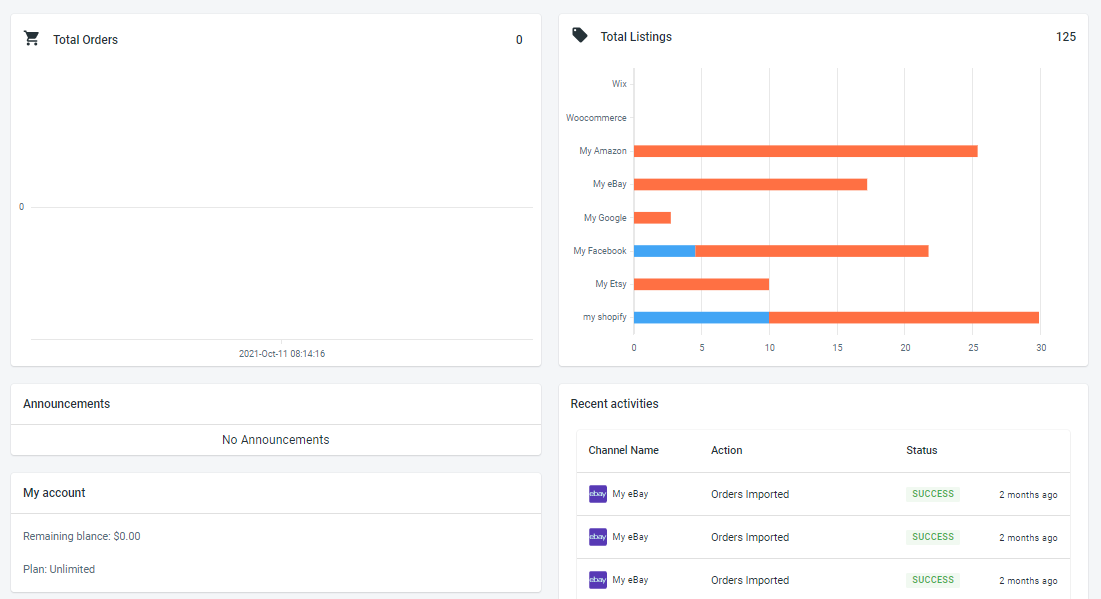Click the tag icon beside Total Listings
Image resolution: width=1101 pixels, height=599 pixels.
[579, 35]
